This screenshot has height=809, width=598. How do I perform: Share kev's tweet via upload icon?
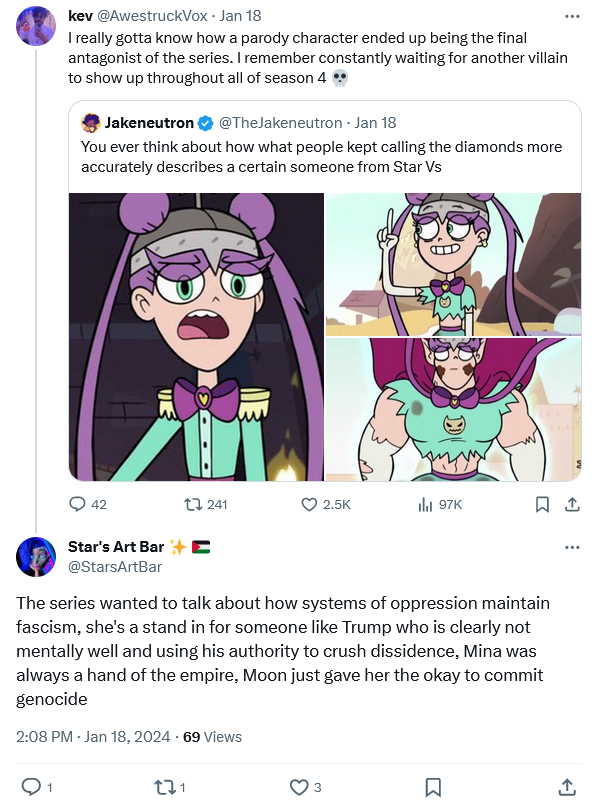click(572, 504)
